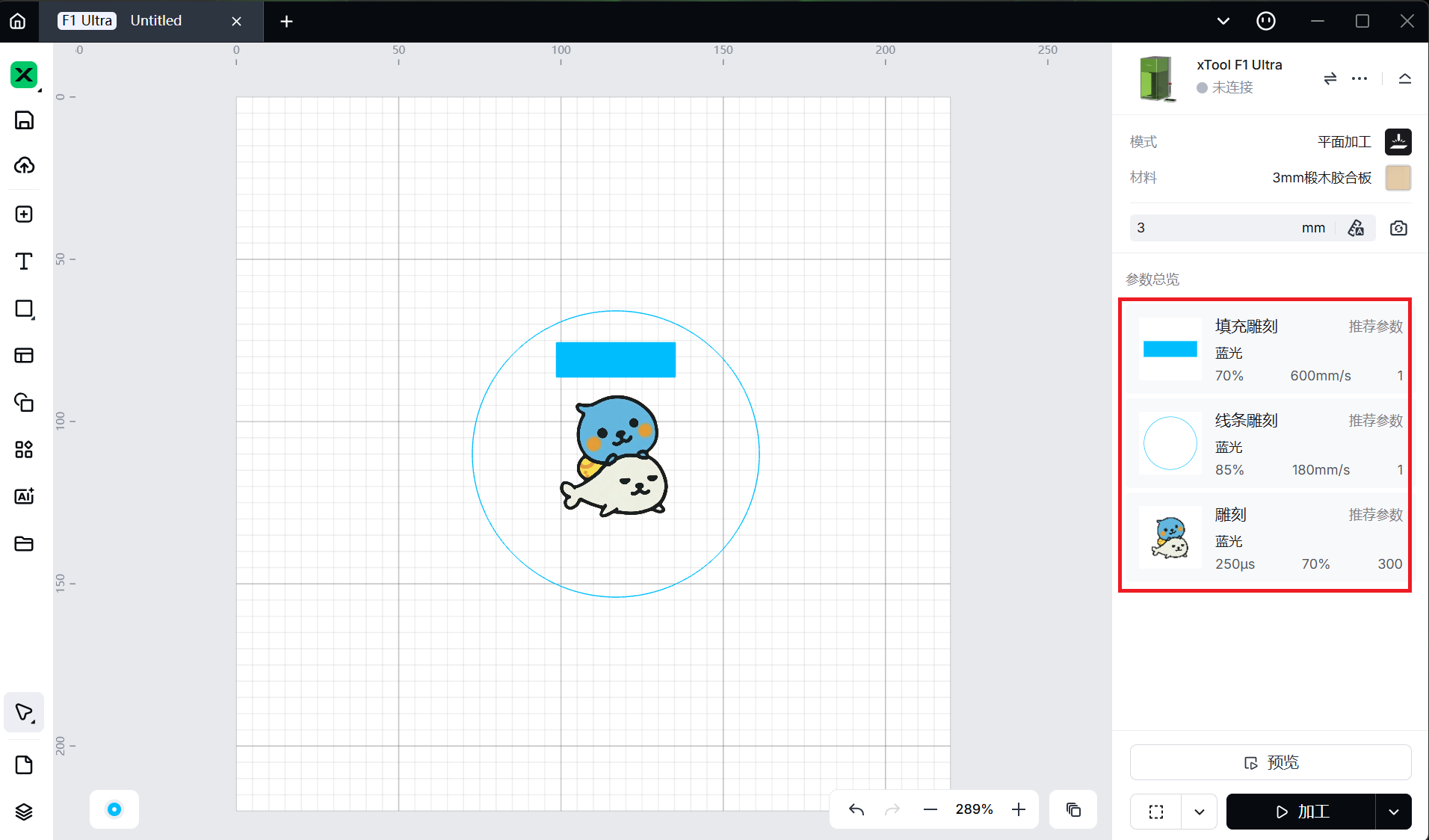This screenshot has width=1429, height=840.
Task: Click the blue target locator button
Action: coord(114,809)
